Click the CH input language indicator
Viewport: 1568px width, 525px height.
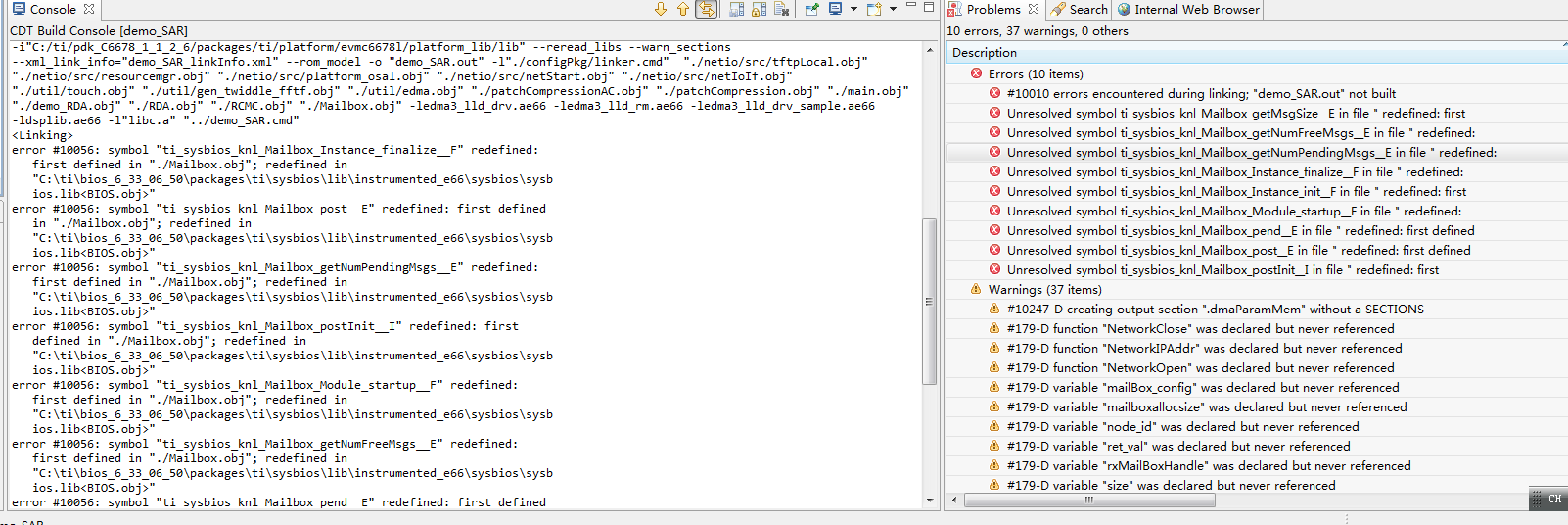tap(1553, 500)
